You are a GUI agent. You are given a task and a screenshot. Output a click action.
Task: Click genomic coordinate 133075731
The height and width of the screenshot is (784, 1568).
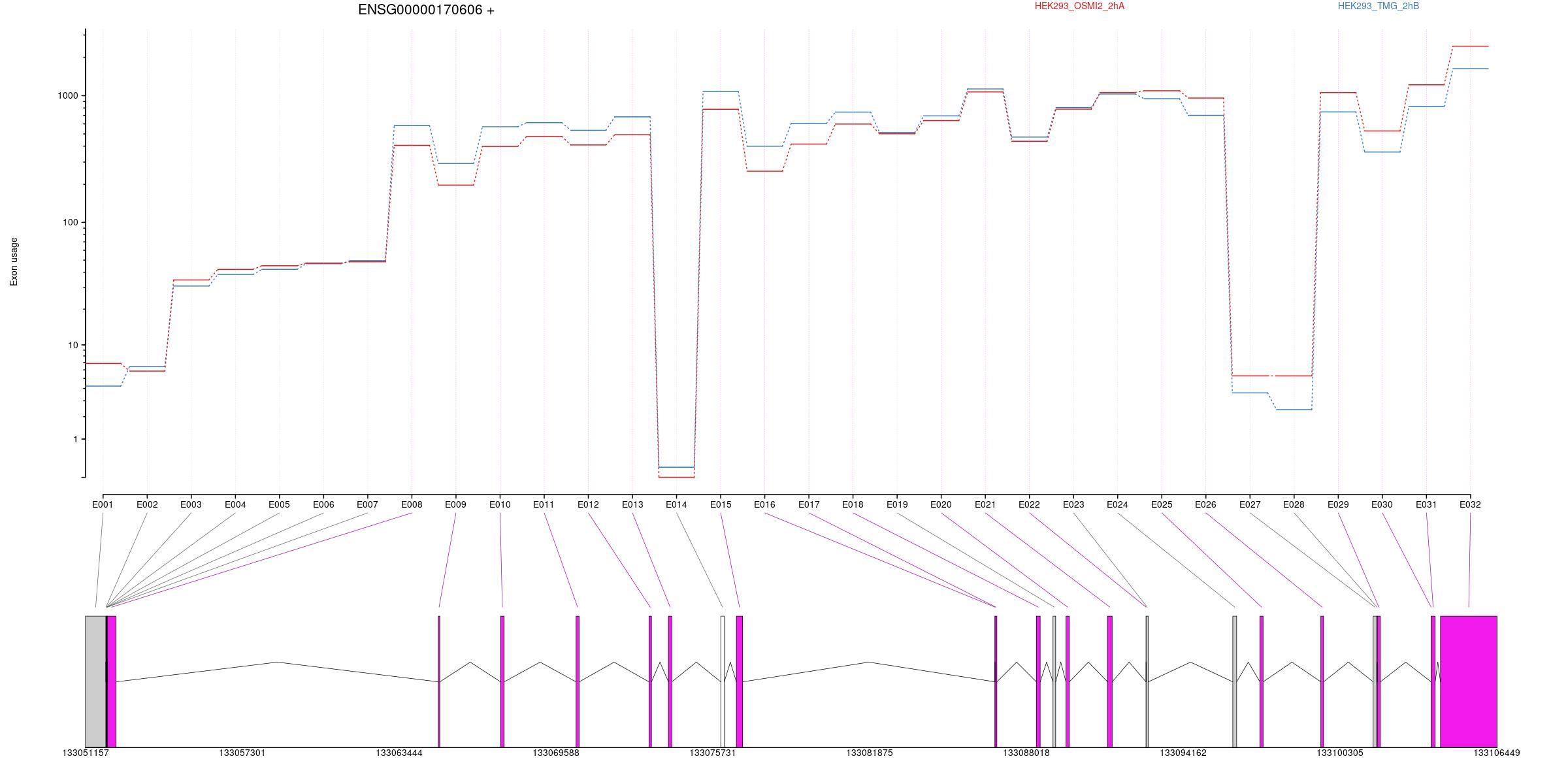pos(713,753)
